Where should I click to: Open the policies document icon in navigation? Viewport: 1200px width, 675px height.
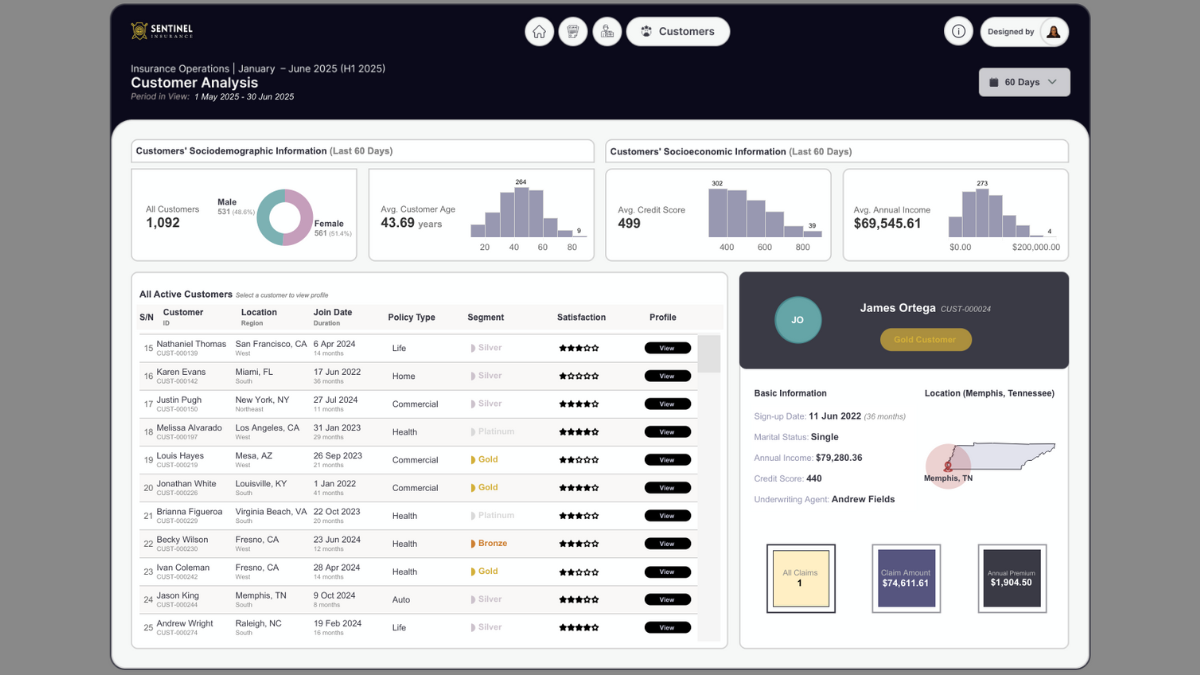(x=572, y=32)
